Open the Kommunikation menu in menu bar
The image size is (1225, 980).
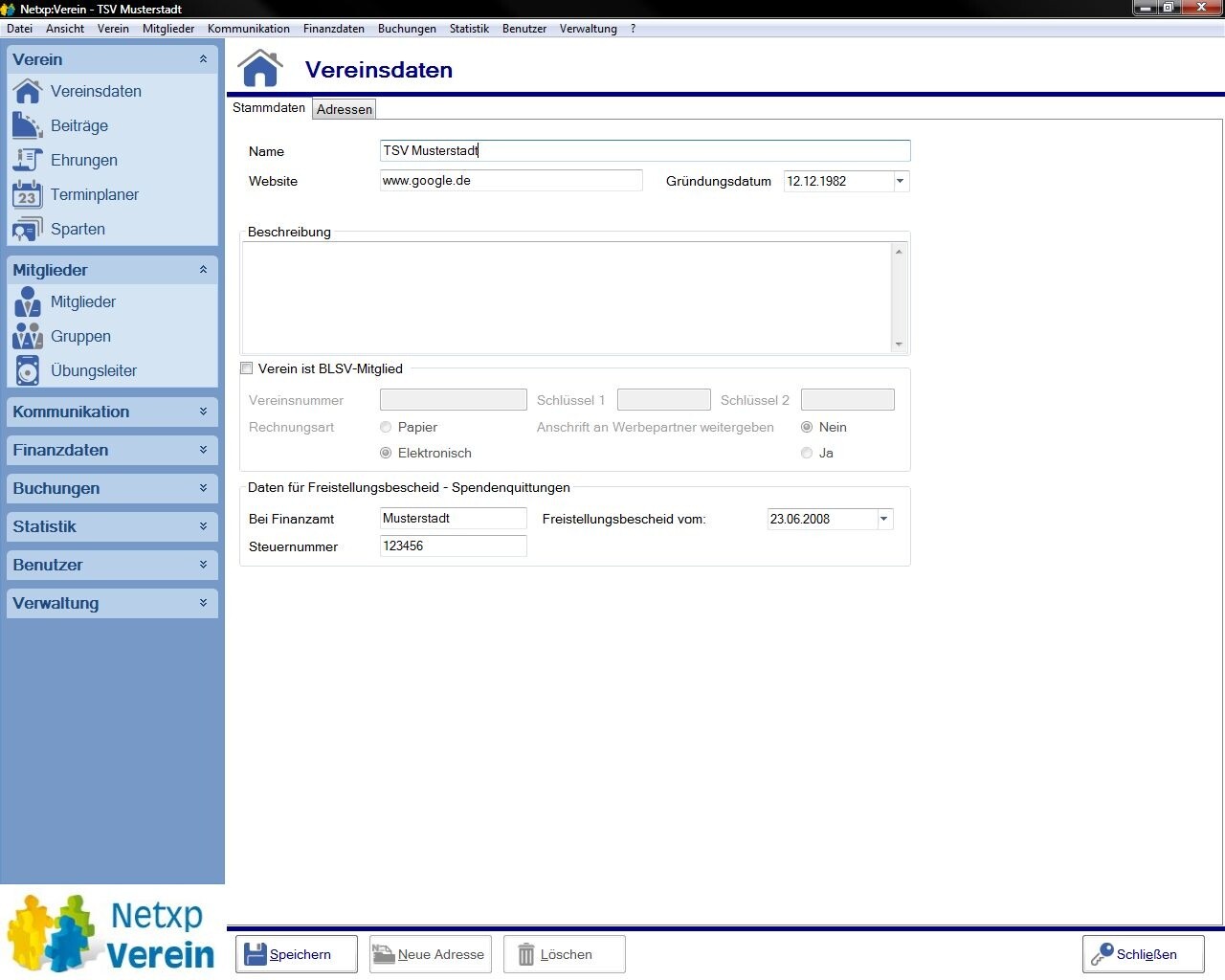coord(249,29)
